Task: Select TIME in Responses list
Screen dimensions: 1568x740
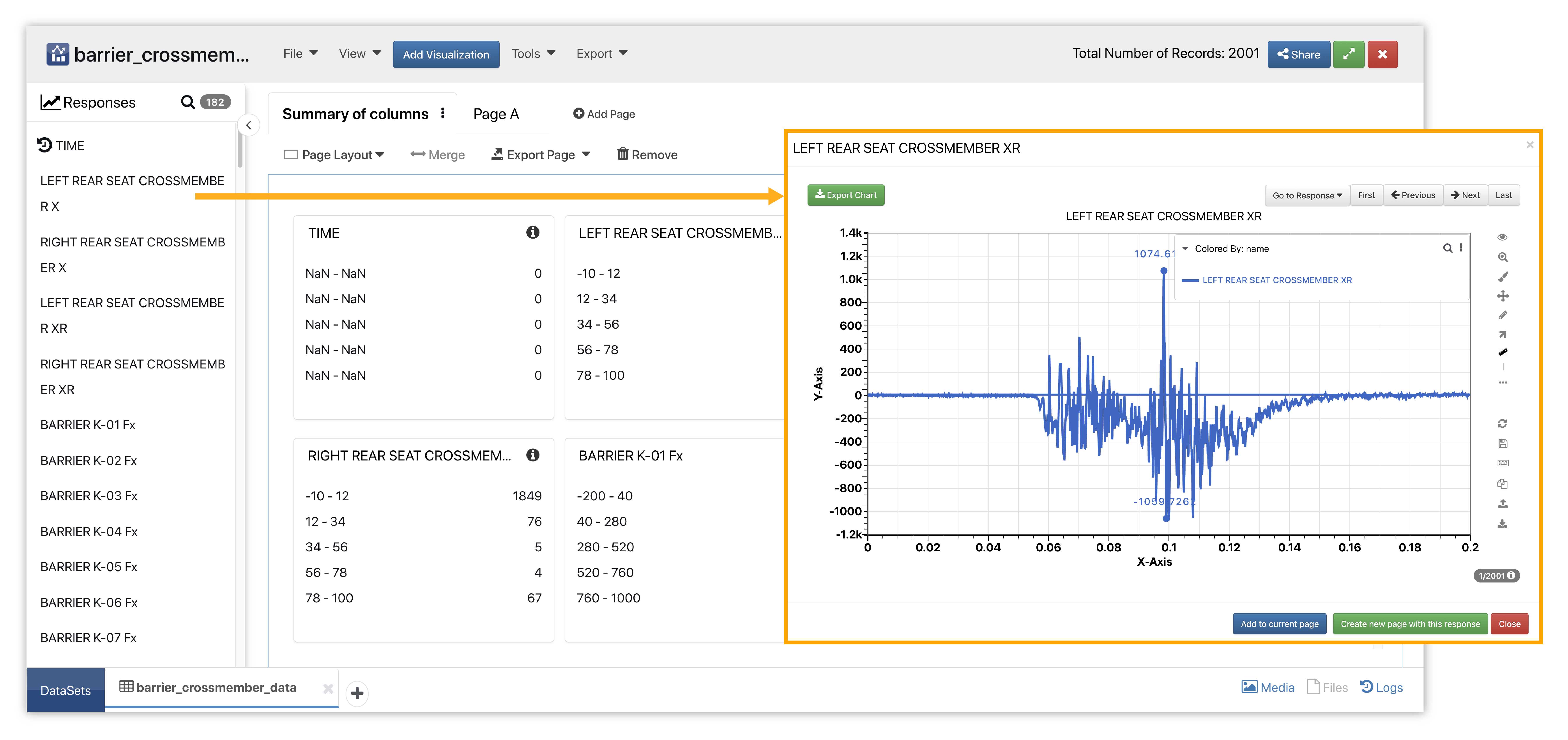Action: pyautogui.click(x=61, y=145)
